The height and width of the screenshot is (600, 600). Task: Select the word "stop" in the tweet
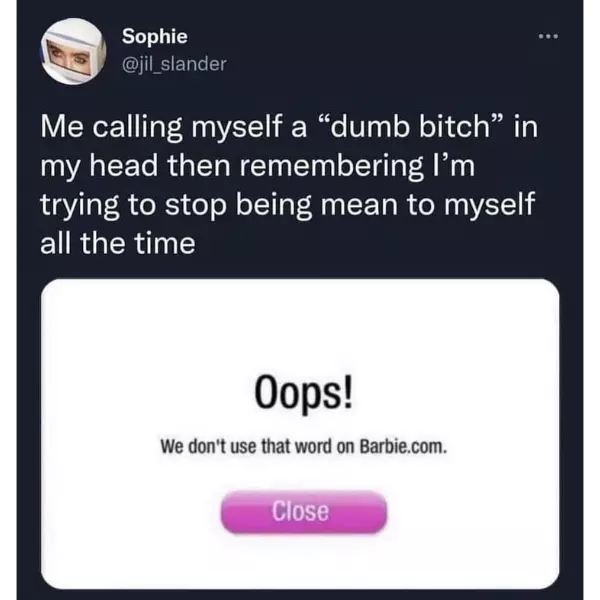(x=195, y=207)
